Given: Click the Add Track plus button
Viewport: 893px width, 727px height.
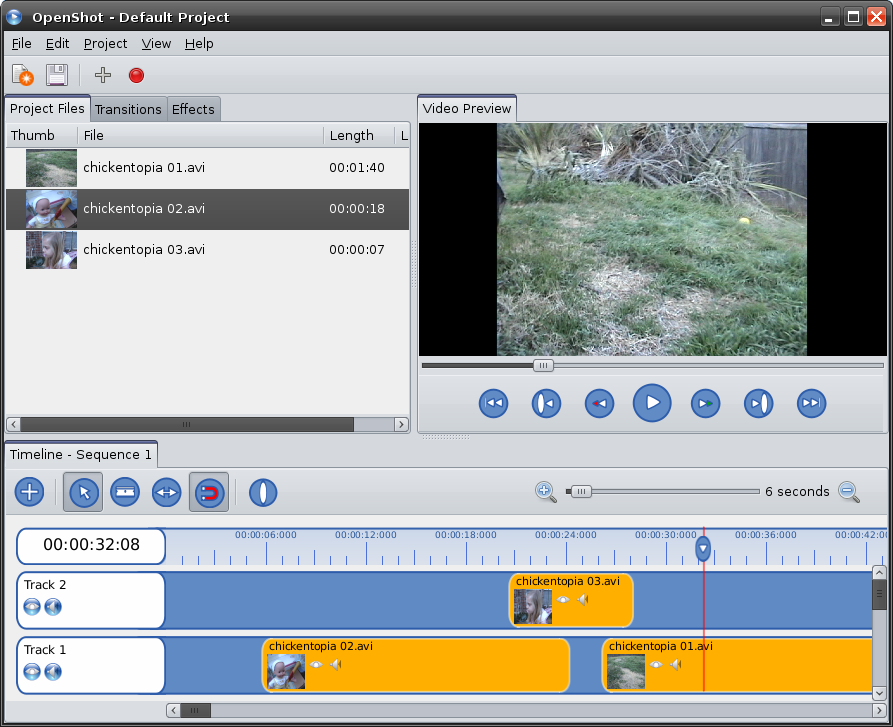Looking at the screenshot, I should pos(29,492).
